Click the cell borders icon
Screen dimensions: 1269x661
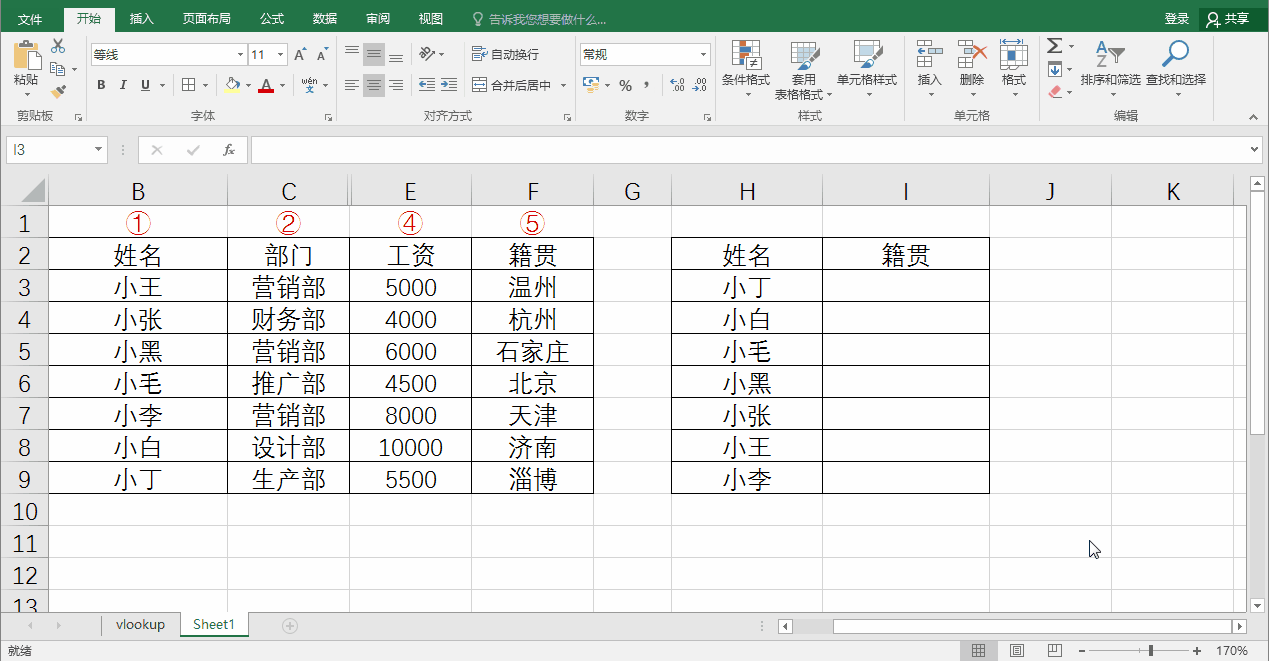point(190,85)
